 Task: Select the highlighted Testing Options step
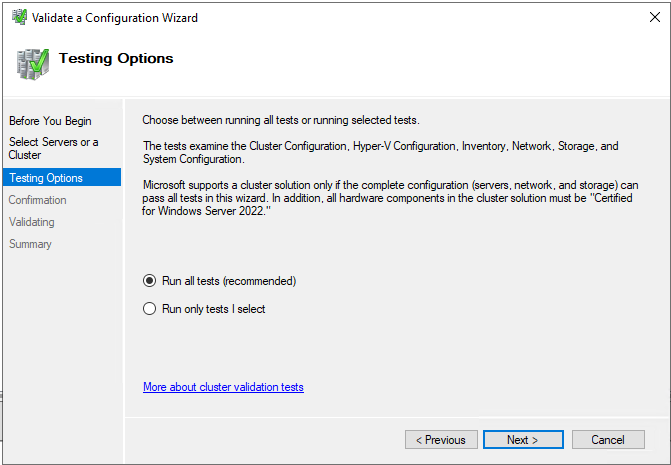(x=62, y=178)
